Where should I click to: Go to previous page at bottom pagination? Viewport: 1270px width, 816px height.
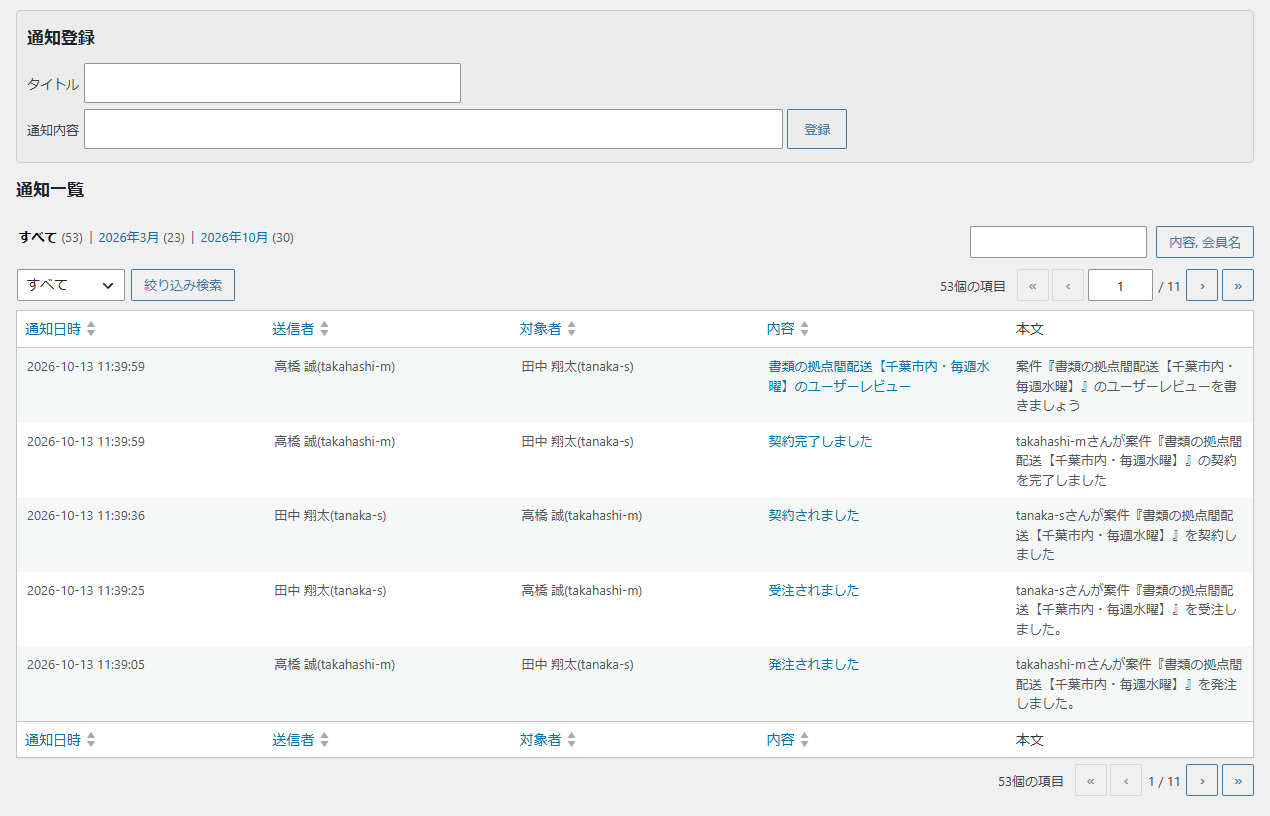[1126, 780]
